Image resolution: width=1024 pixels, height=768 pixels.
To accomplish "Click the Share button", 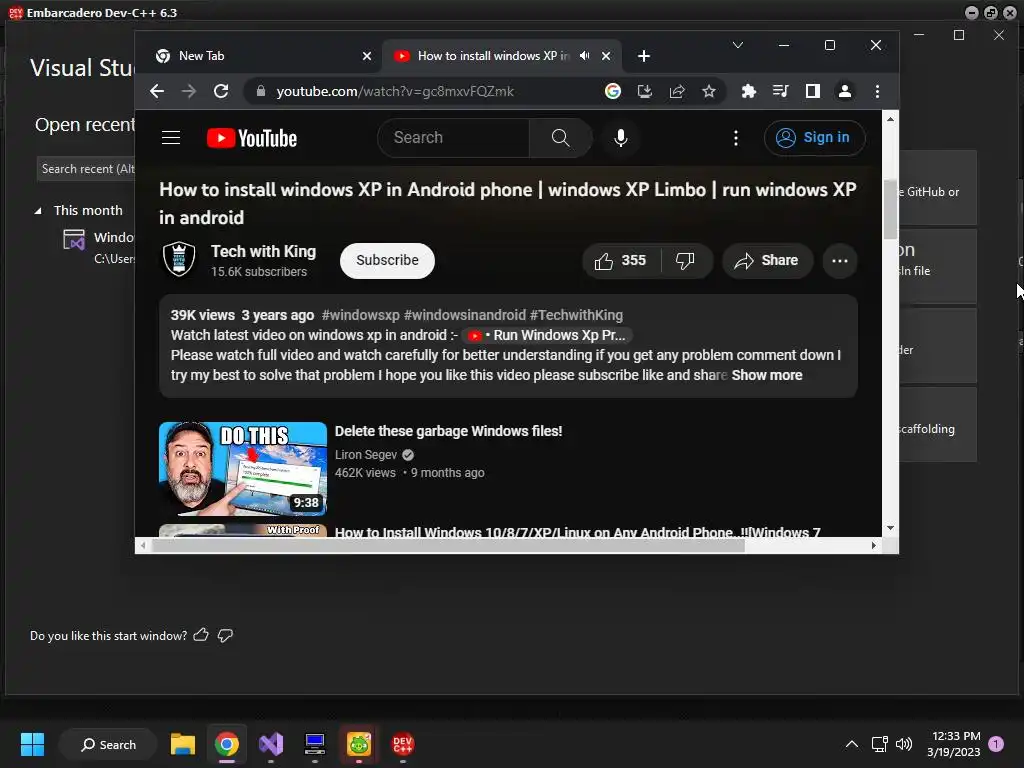I will click(x=767, y=261).
